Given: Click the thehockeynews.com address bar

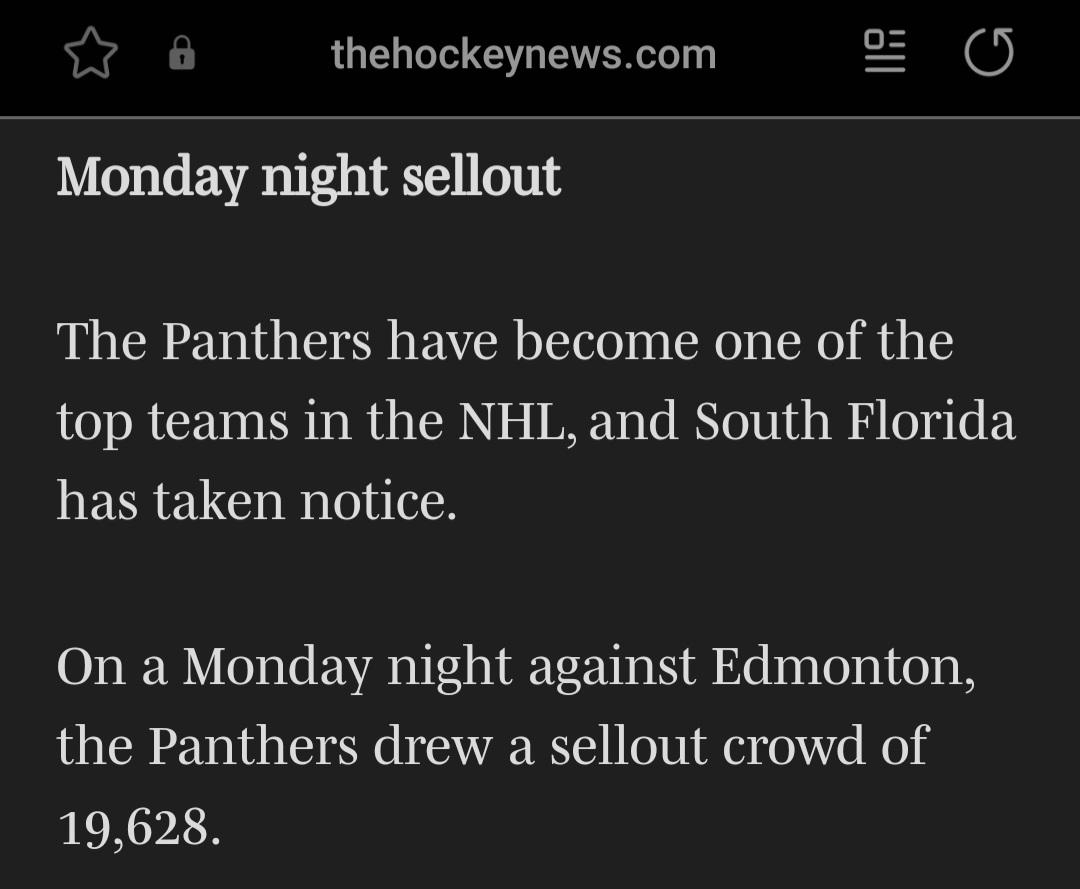Looking at the screenshot, I should point(523,54).
